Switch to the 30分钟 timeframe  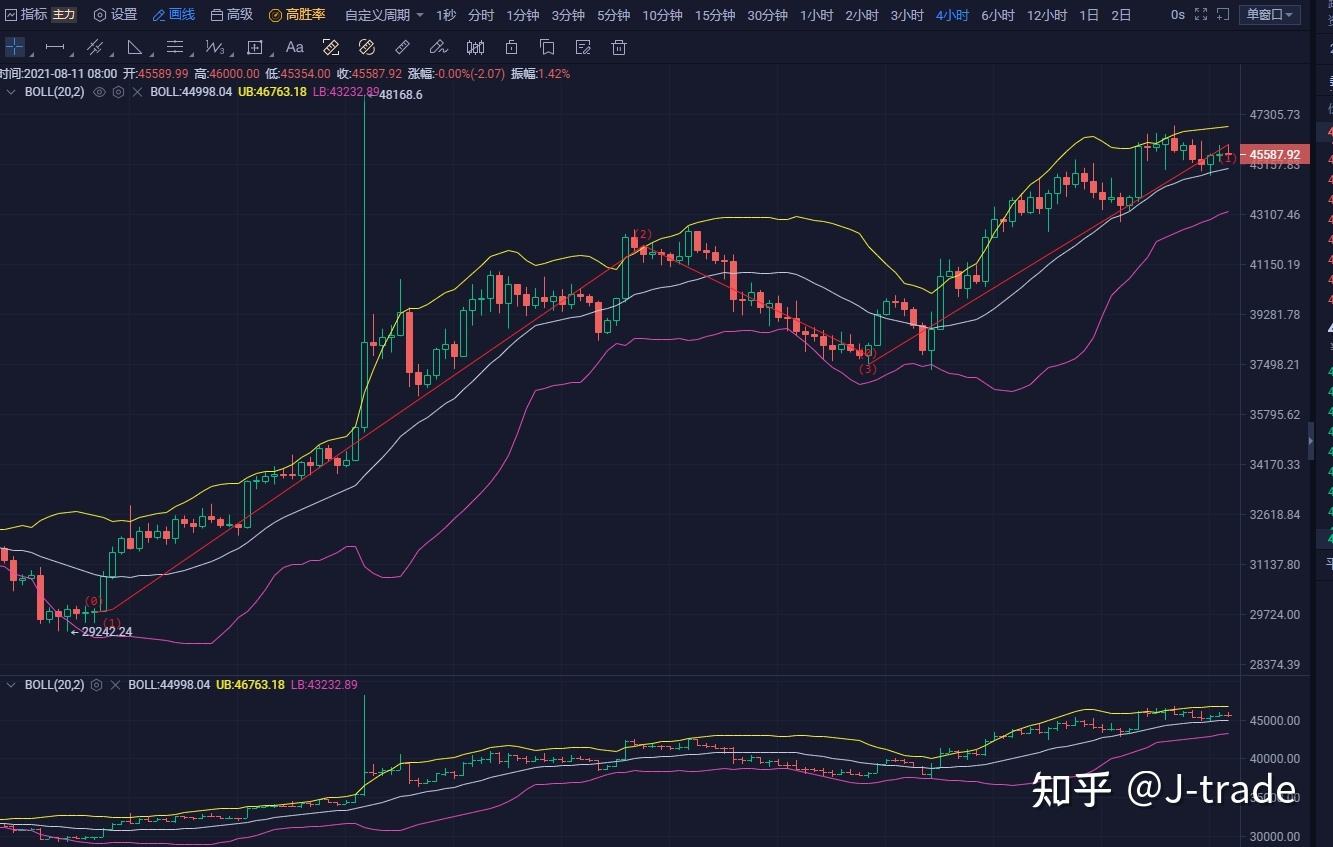(767, 15)
